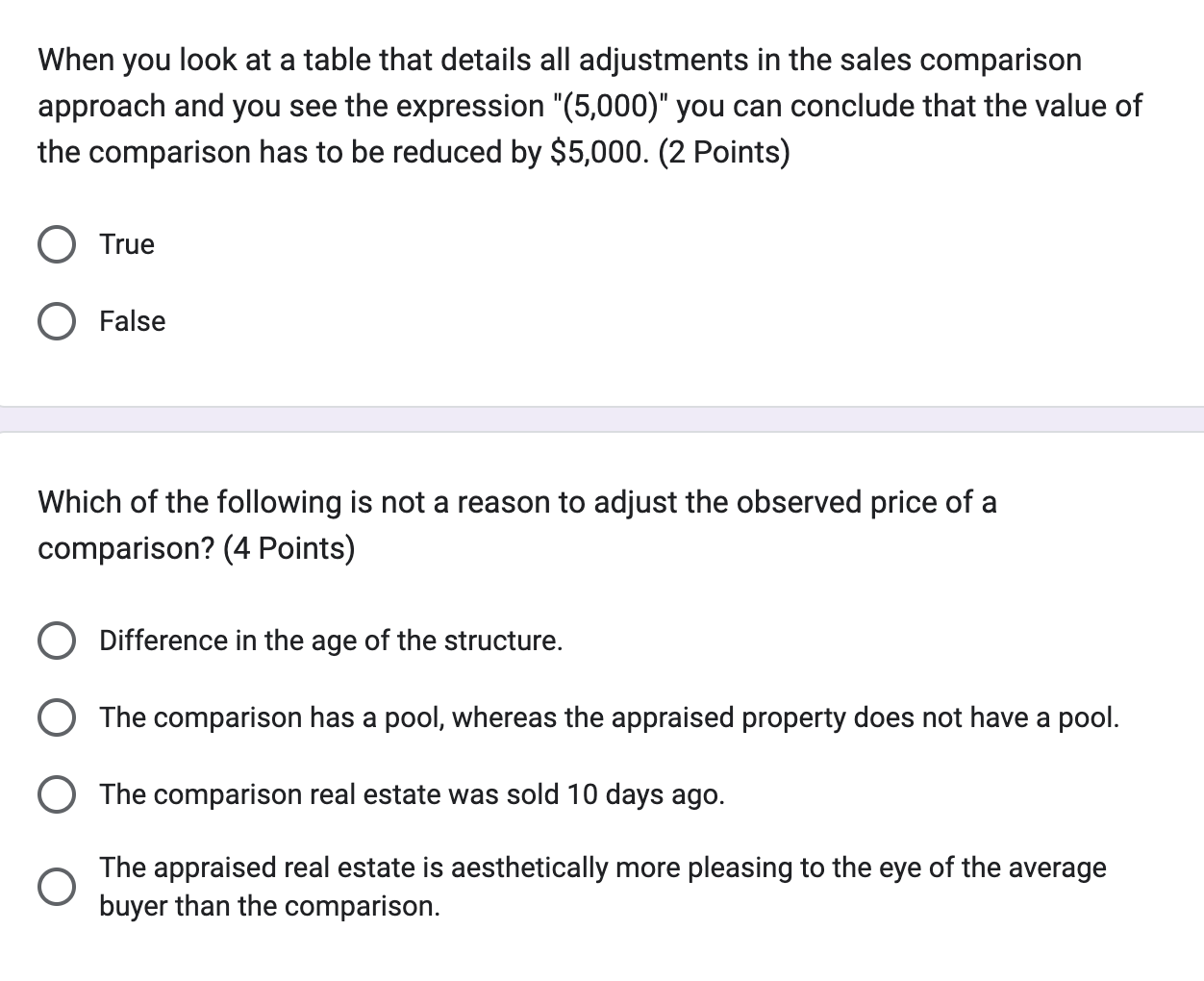Click the second question's last answer circle
The width and height of the screenshot is (1204, 981).
coord(57,885)
